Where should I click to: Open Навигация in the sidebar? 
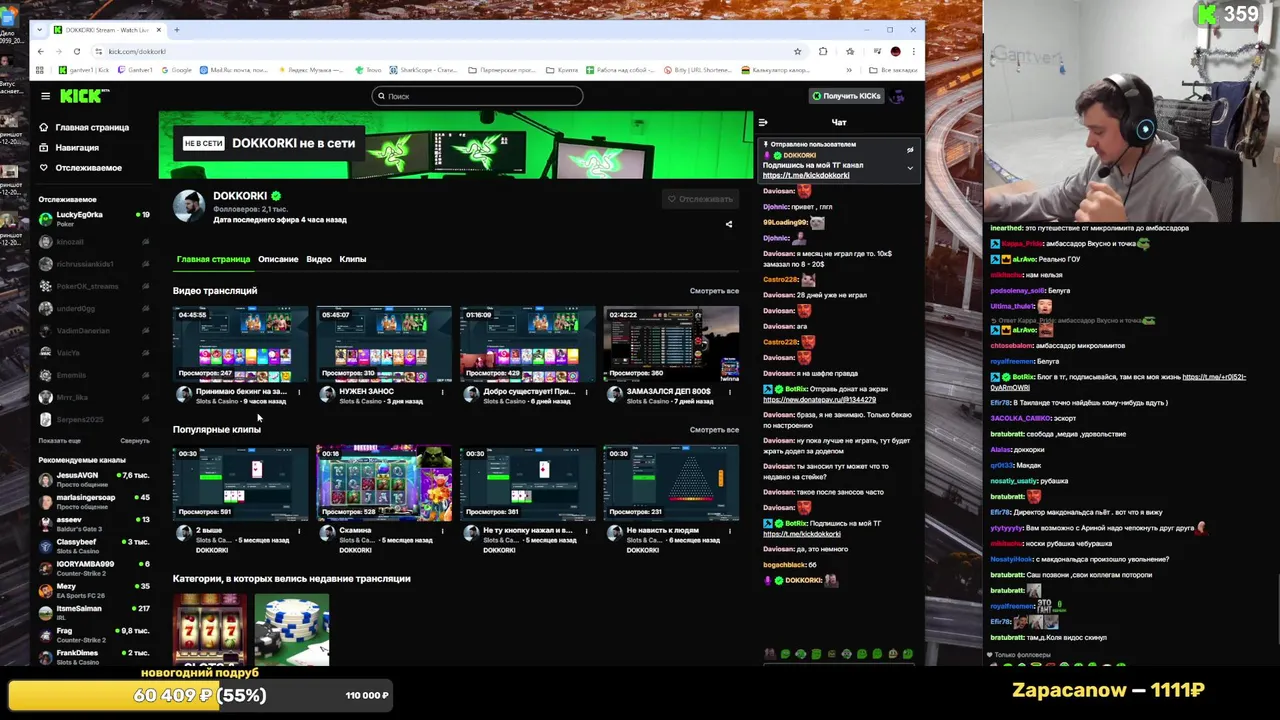click(69, 147)
